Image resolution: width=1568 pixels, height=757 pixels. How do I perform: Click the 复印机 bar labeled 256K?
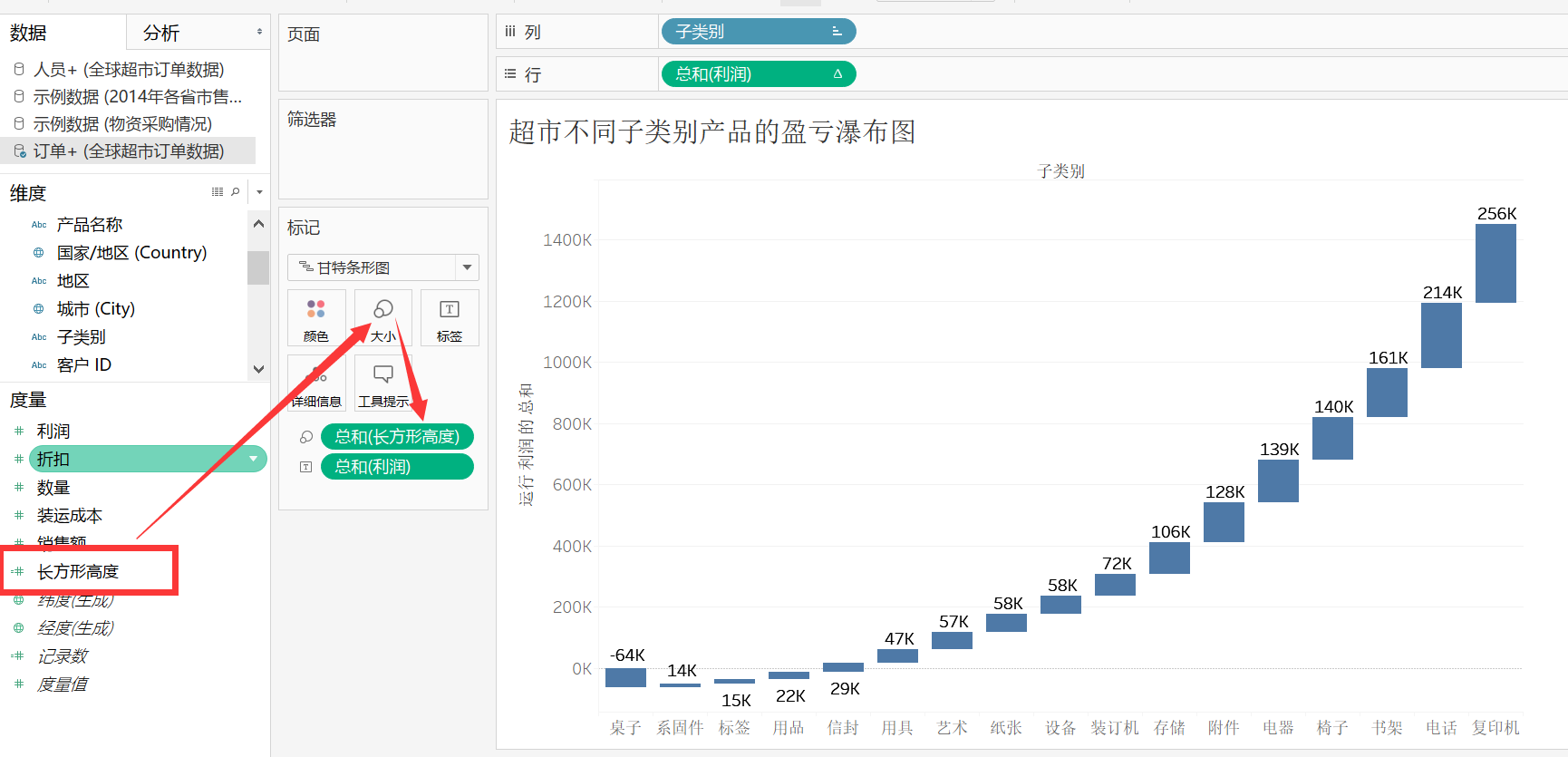(1495, 263)
